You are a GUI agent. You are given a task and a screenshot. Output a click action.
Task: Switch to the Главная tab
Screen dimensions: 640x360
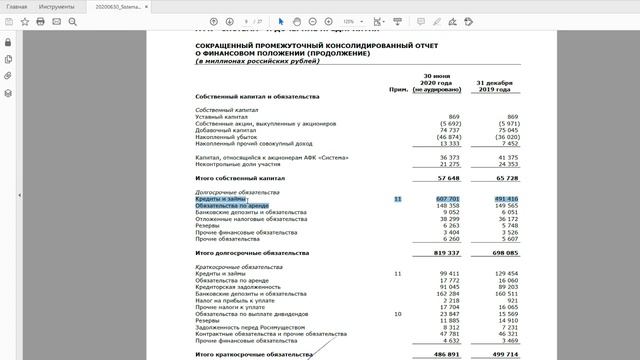(x=17, y=7)
